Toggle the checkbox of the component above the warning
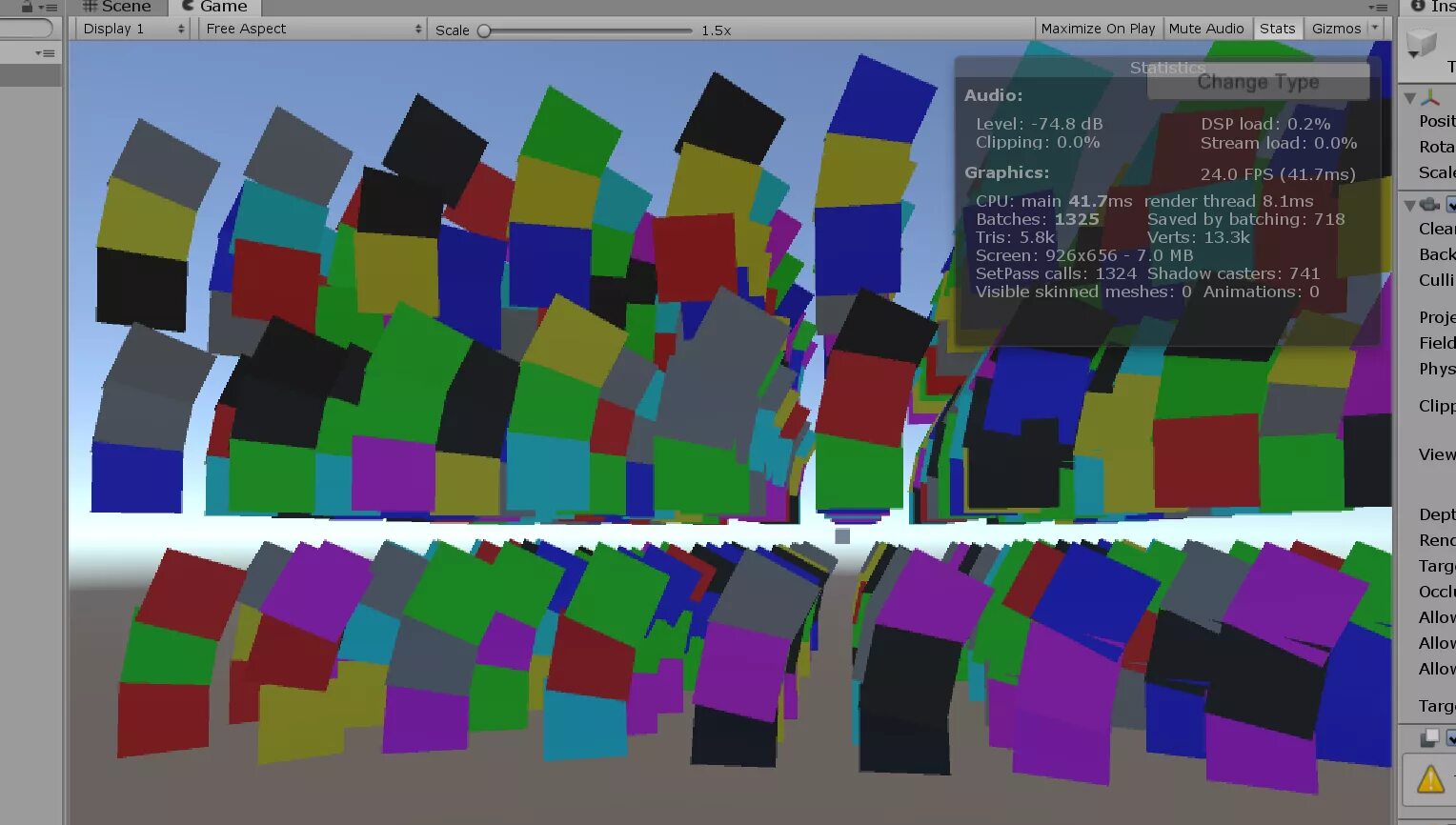The height and width of the screenshot is (825, 1456). tap(1451, 737)
